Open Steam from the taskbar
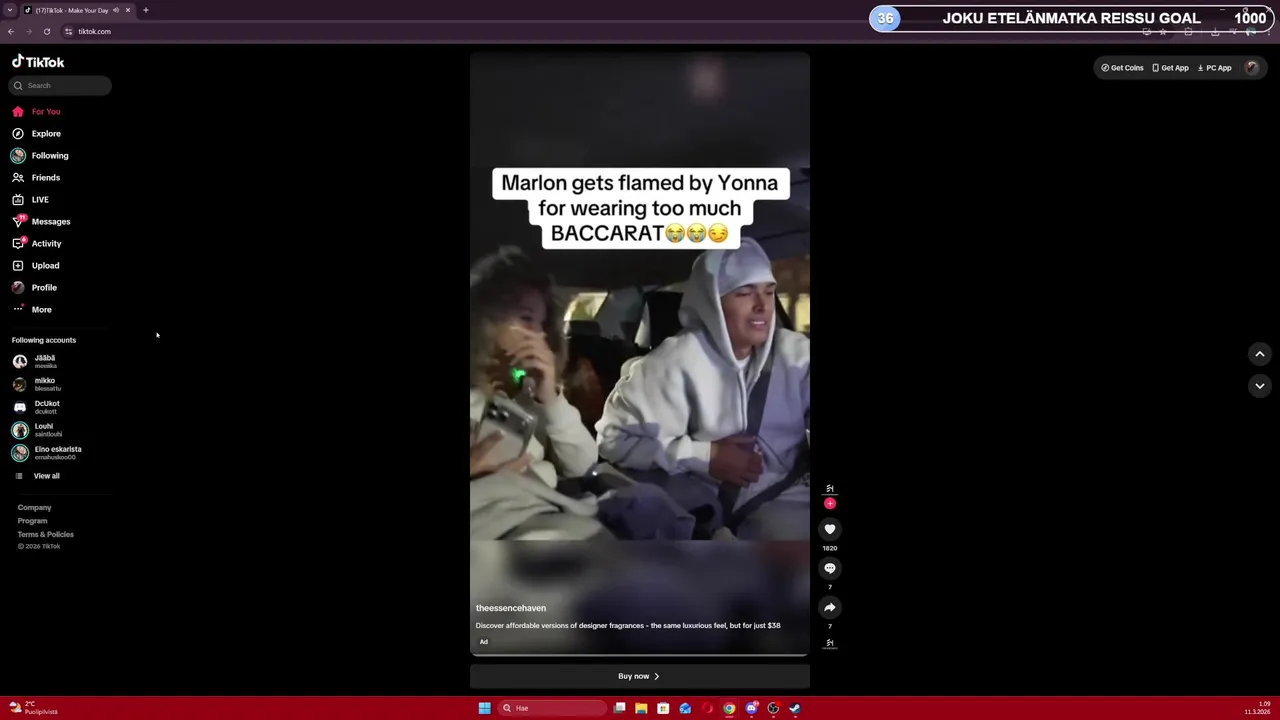1280x720 pixels. tap(795, 708)
